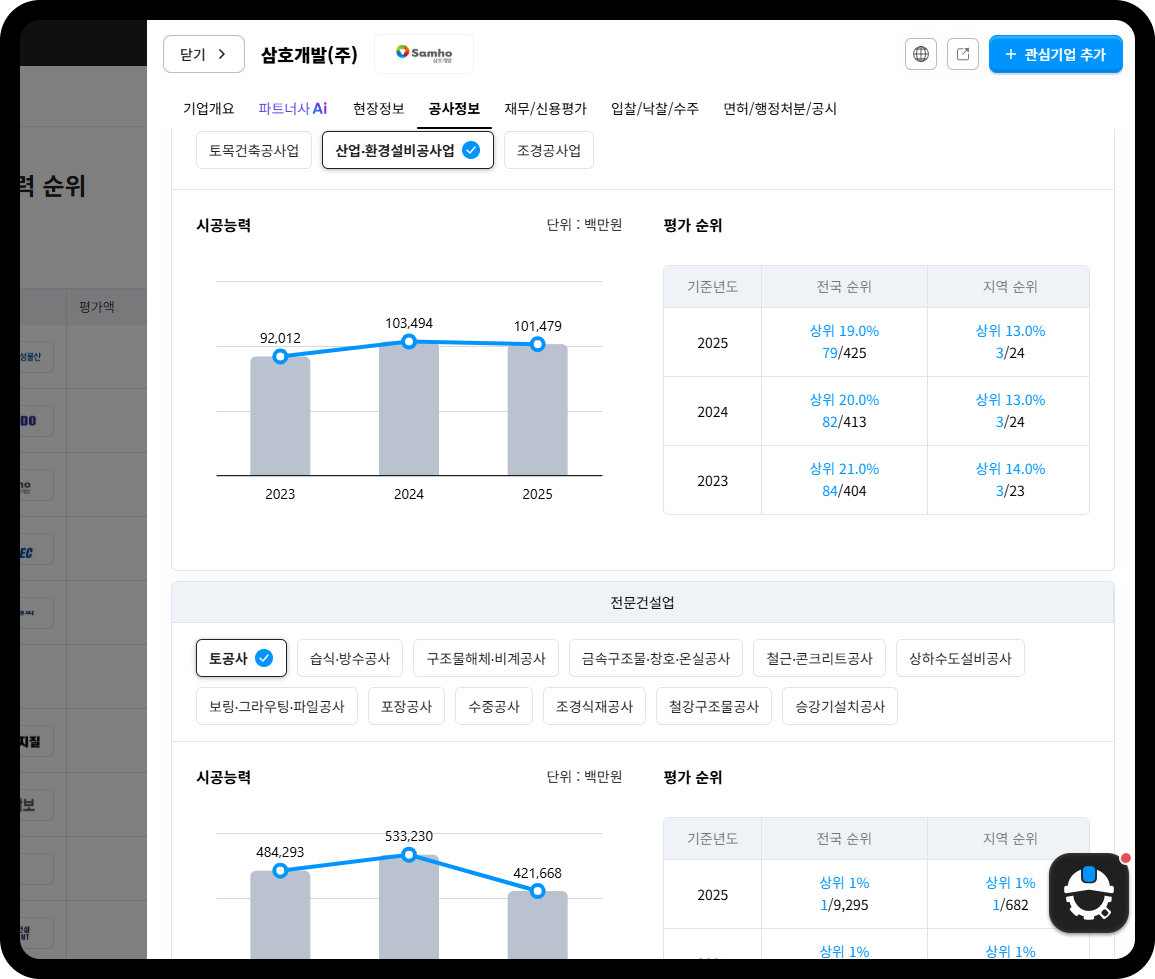This screenshot has width=1155, height=979.
Task: Click the 전문건설업 section header
Action: [x=642, y=603]
